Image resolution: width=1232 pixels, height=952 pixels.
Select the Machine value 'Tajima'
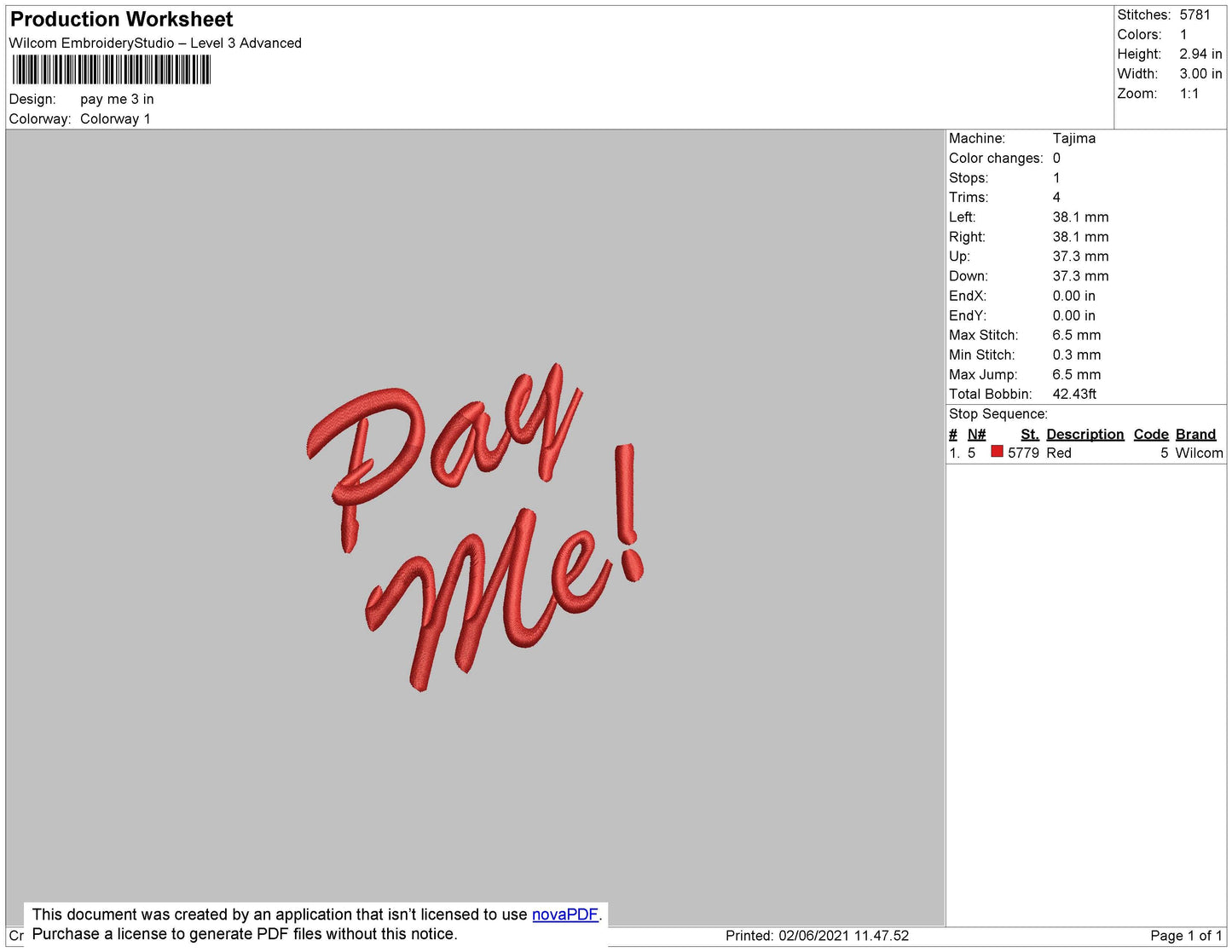point(1074,139)
